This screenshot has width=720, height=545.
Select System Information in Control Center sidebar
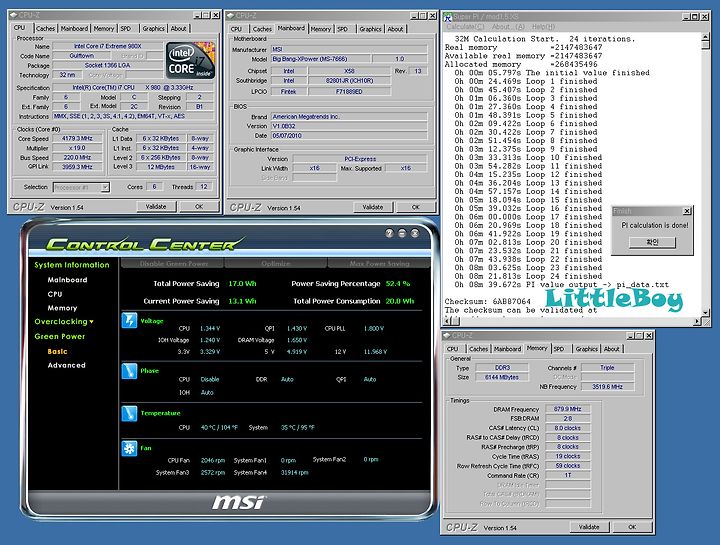[x=72, y=265]
